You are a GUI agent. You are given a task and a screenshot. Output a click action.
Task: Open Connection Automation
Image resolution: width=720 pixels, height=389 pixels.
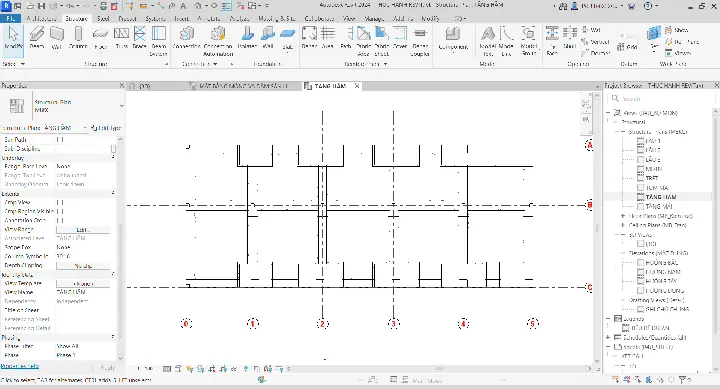point(218,40)
